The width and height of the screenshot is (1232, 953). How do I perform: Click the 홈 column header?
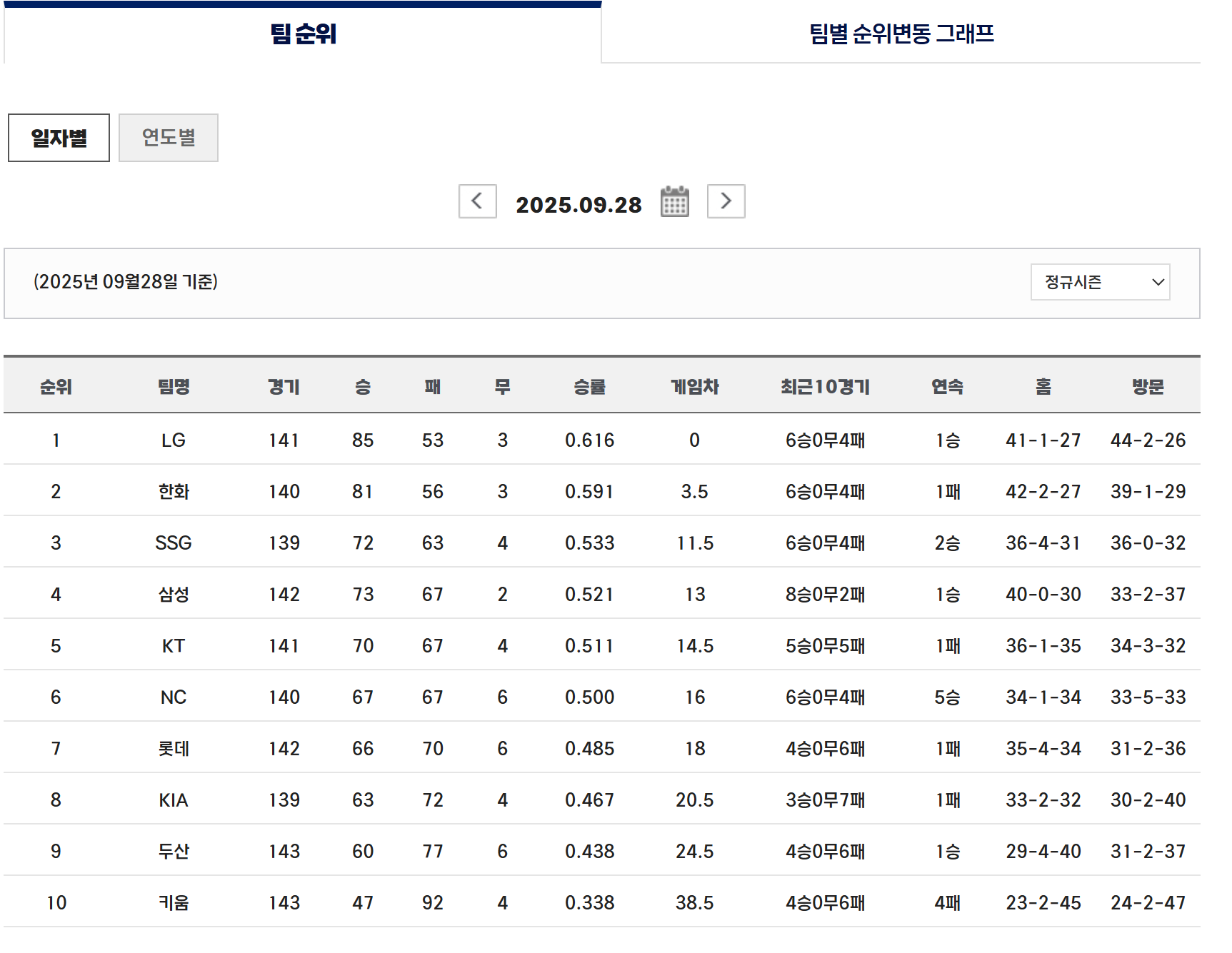pyautogui.click(x=1043, y=386)
